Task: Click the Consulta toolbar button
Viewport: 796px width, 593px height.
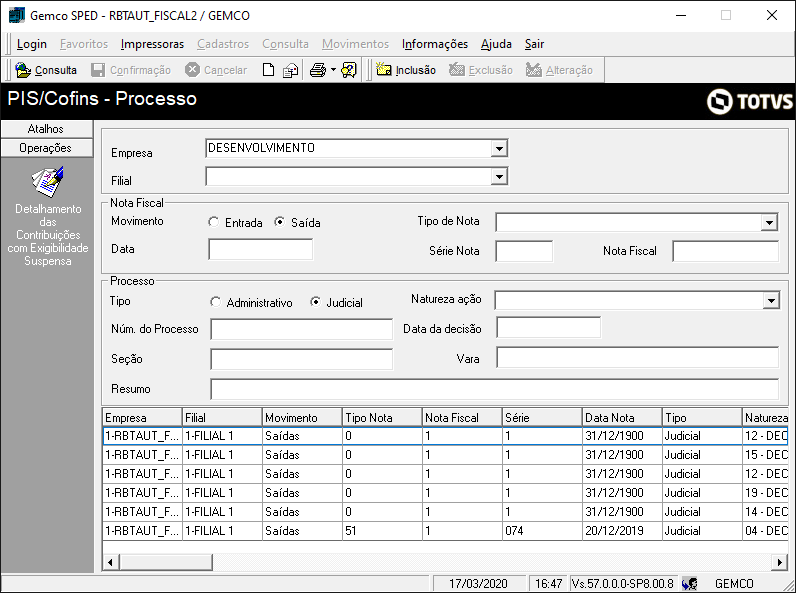Action: coord(46,70)
